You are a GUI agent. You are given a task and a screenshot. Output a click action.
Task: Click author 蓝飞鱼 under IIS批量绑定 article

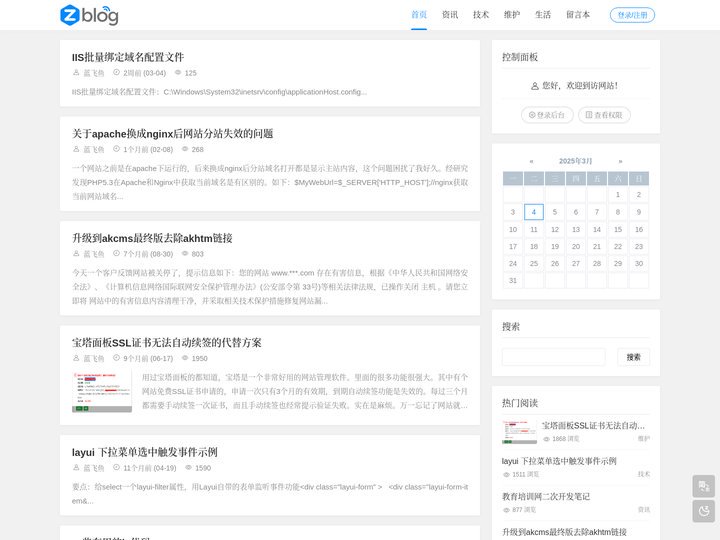click(x=94, y=73)
